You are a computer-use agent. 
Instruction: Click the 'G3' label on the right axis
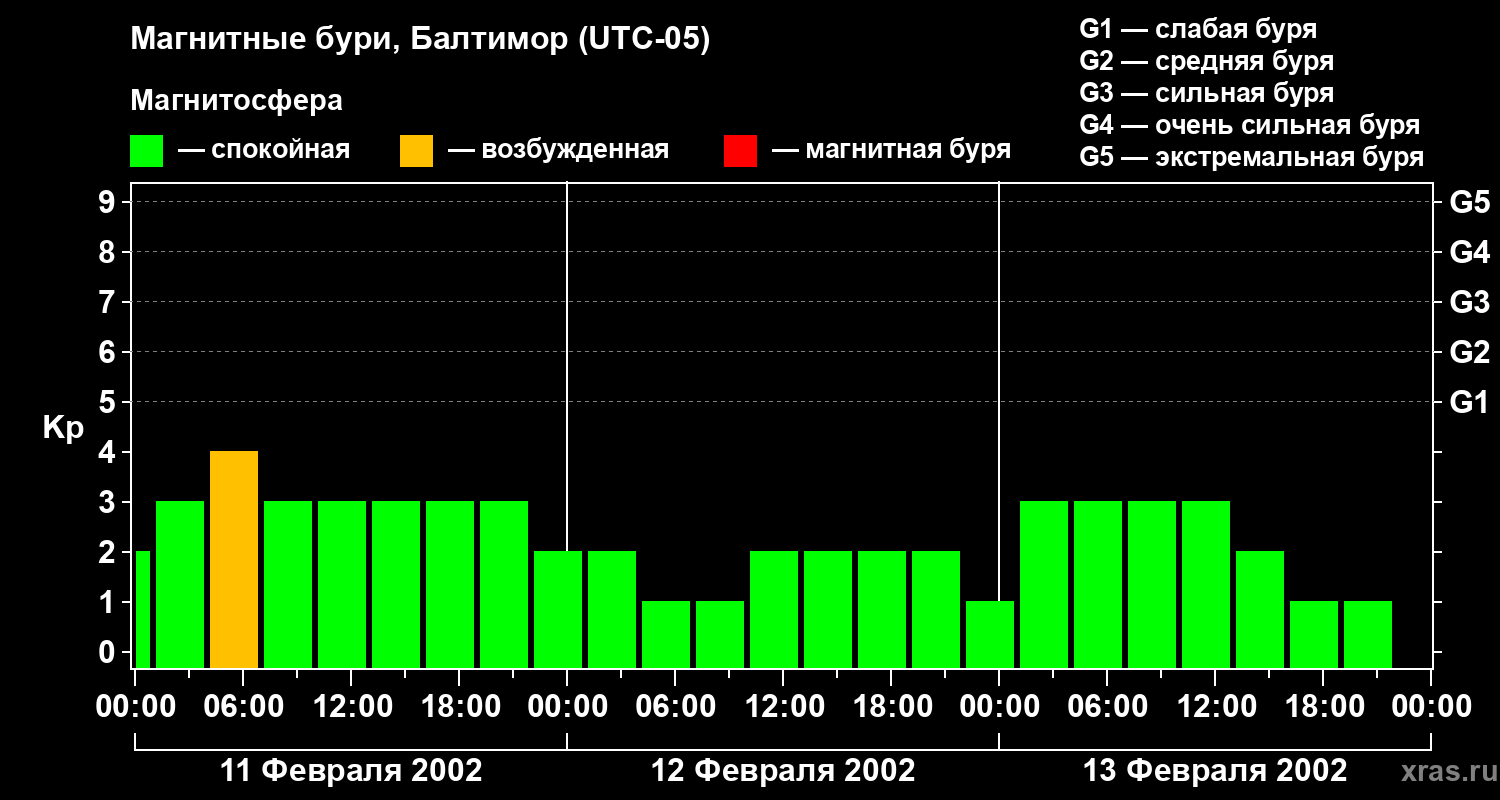(1469, 302)
